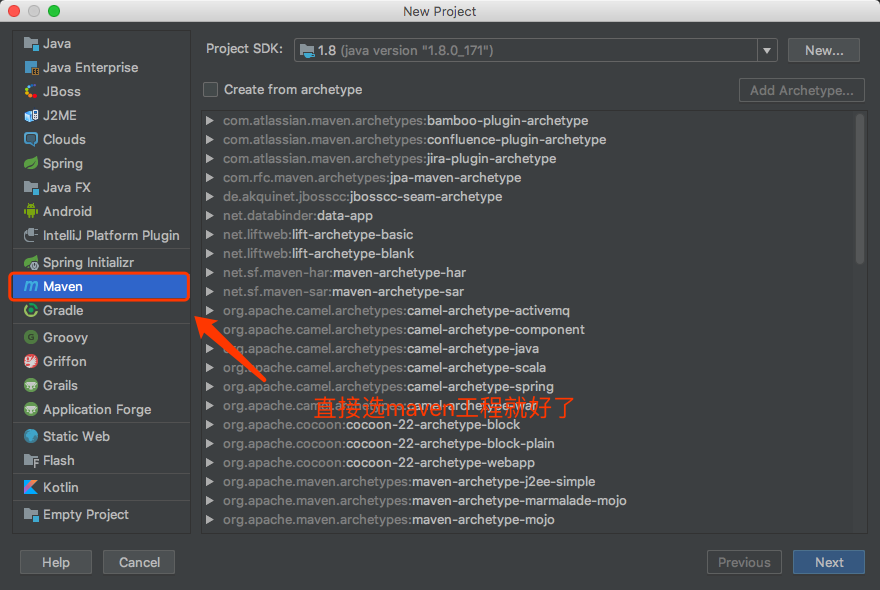Choose Kotlin label in project list
The image size is (880, 590).
(x=61, y=488)
